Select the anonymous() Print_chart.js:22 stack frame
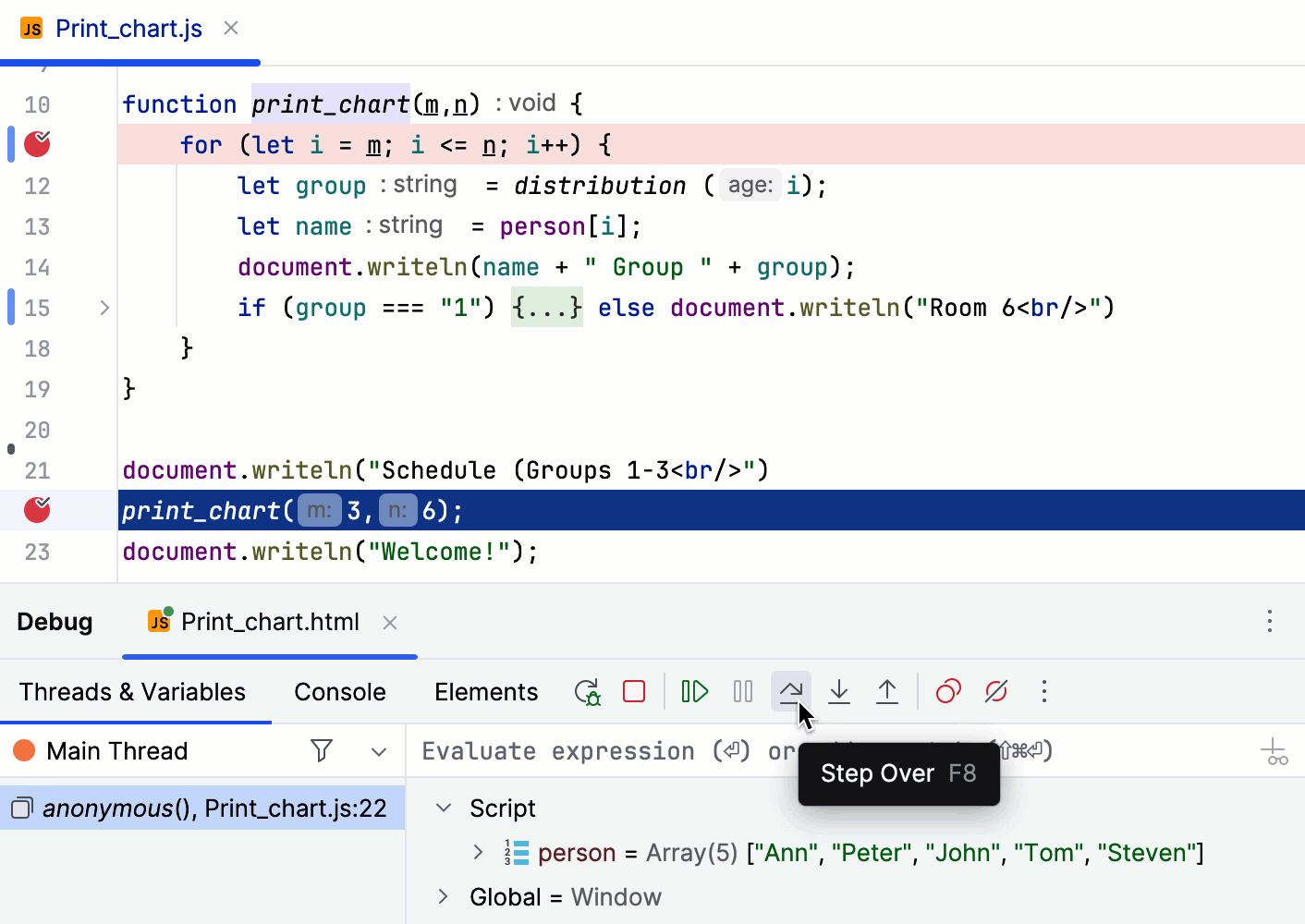Image resolution: width=1305 pixels, height=924 pixels. [203, 808]
